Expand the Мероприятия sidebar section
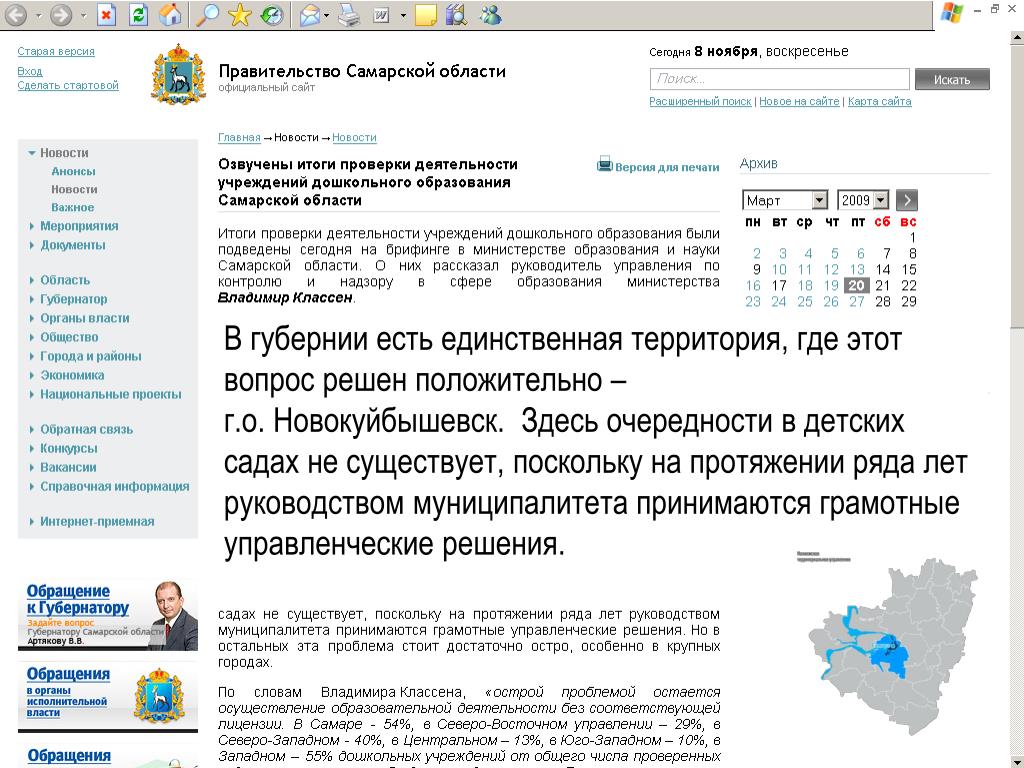The width and height of the screenshot is (1024, 768). click(x=31, y=226)
